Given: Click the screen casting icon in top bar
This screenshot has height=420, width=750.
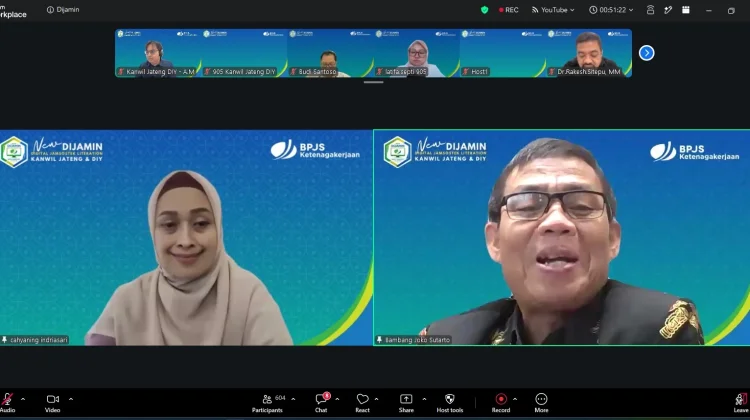Looking at the screenshot, I should point(650,10).
